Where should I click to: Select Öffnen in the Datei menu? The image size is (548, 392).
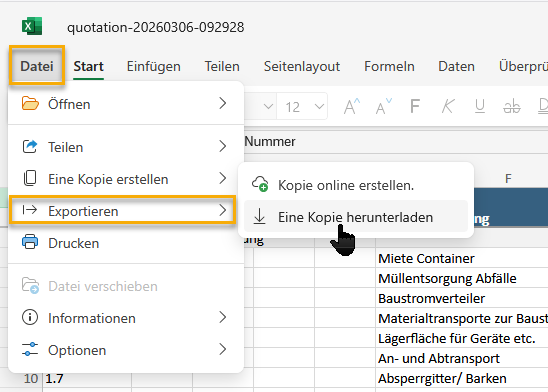(126, 104)
